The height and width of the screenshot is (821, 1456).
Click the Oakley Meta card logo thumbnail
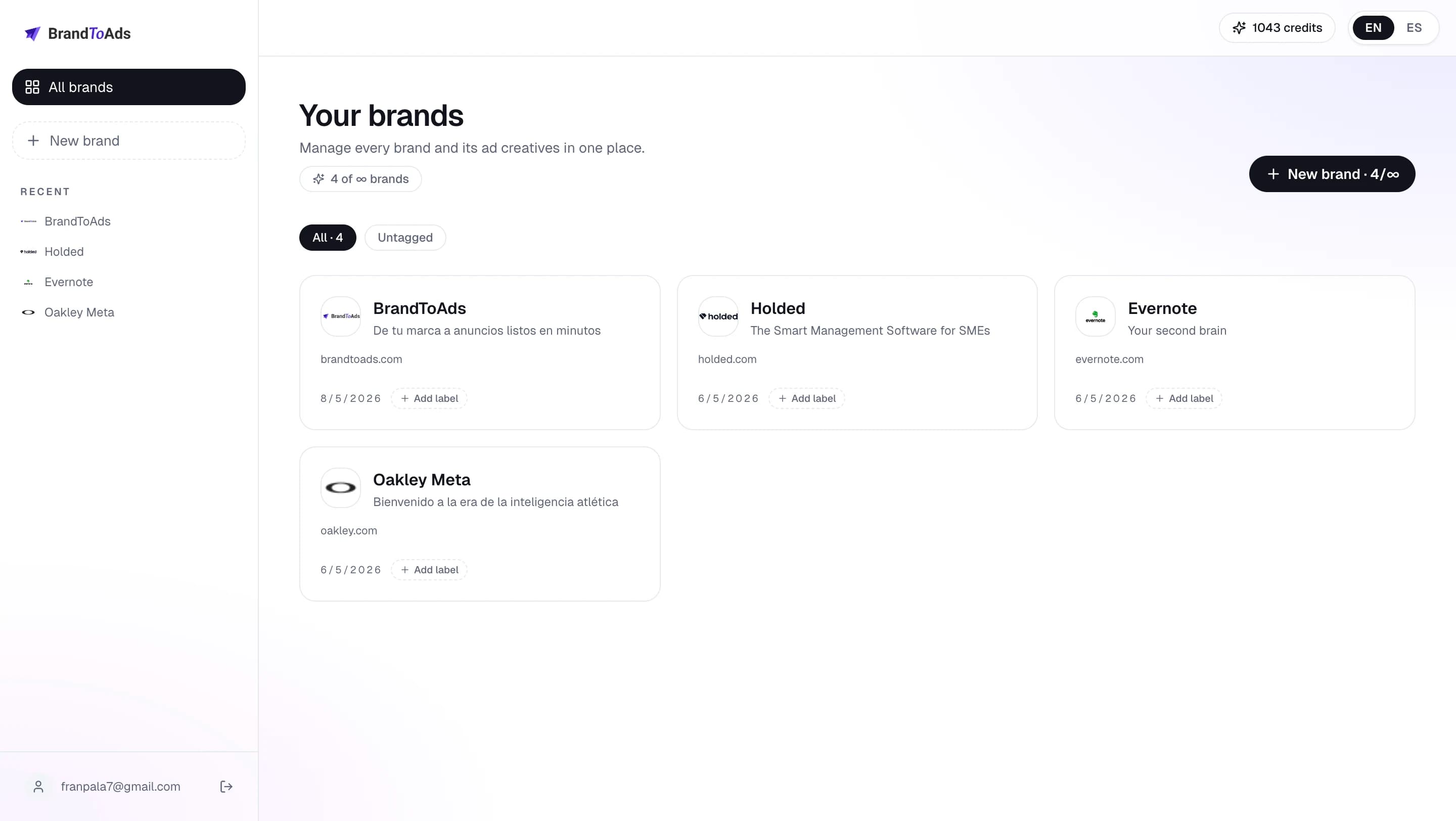341,488
